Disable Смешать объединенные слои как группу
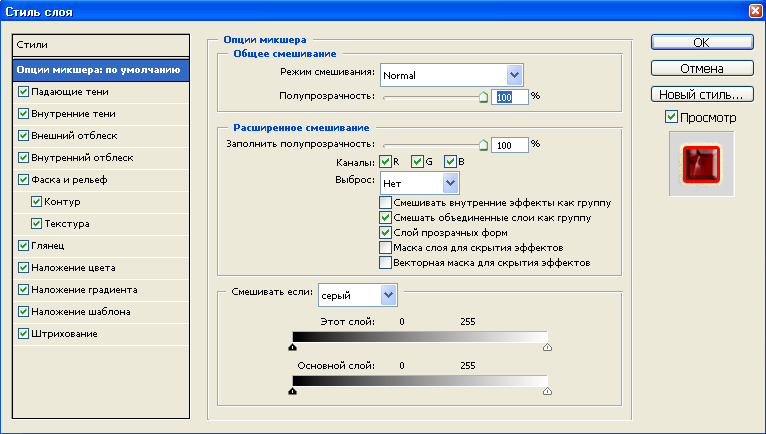Screen dimensions: 766x434 click(385, 217)
